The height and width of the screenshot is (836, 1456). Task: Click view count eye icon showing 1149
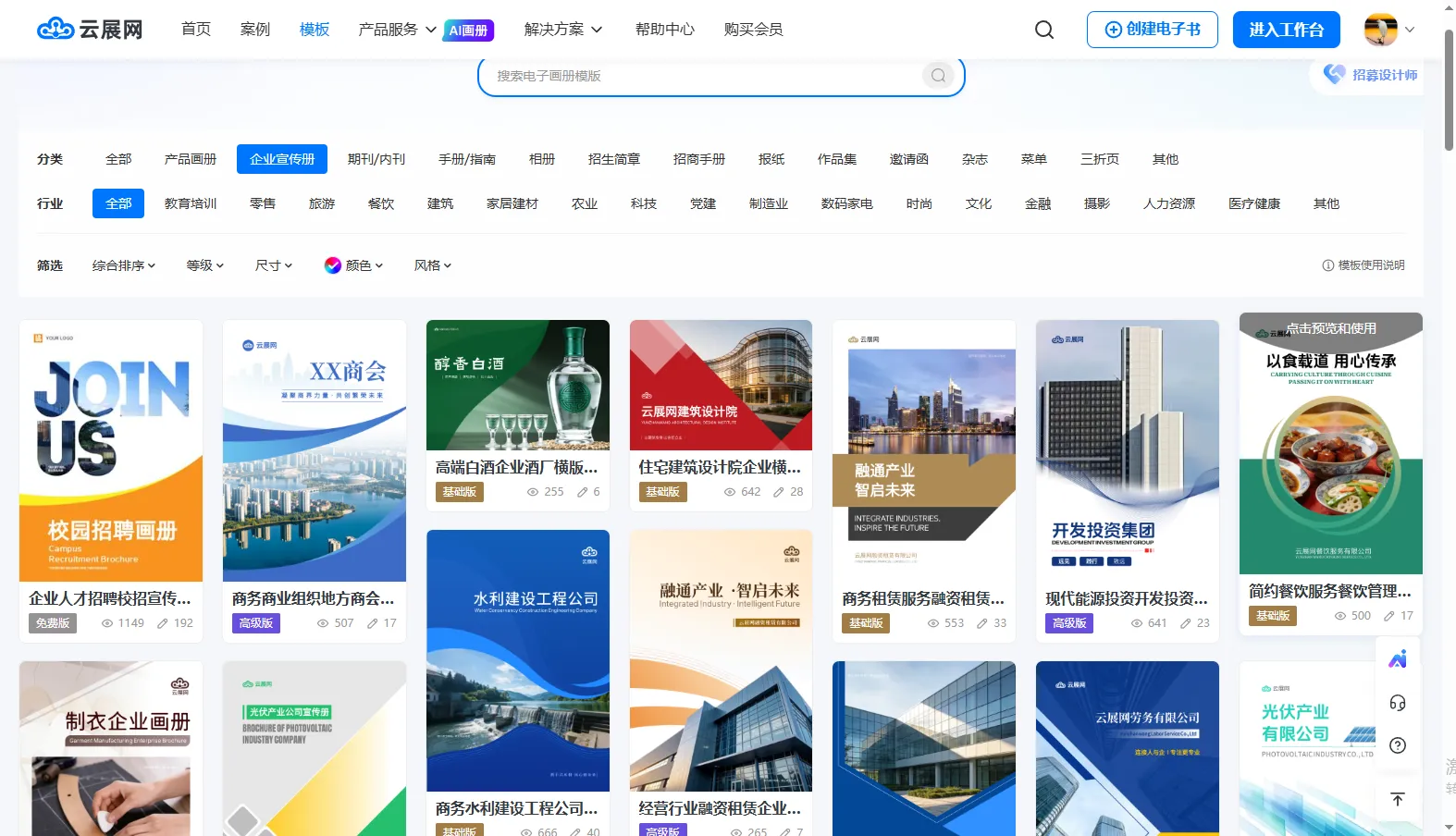pos(107,623)
